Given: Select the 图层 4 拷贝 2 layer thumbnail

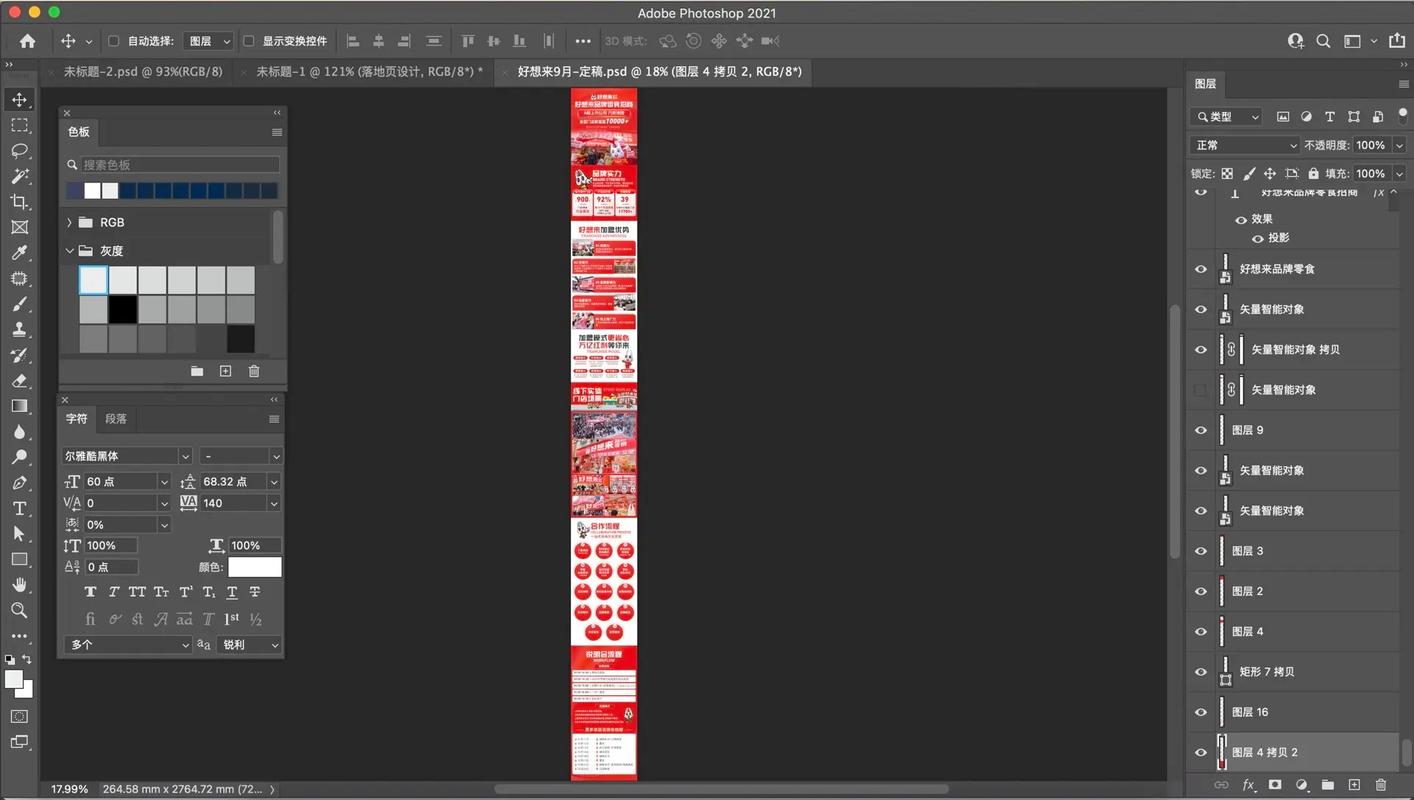Looking at the screenshot, I should click(x=1222, y=752).
